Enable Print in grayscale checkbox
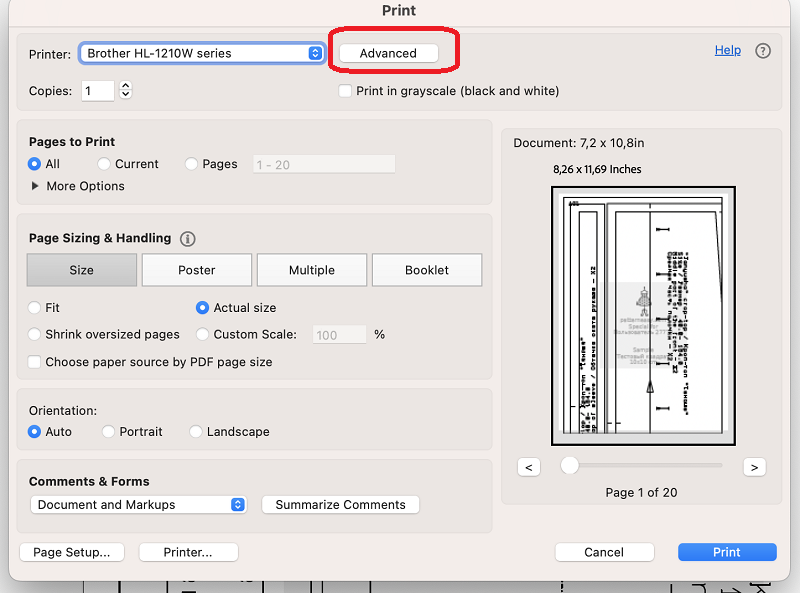The height and width of the screenshot is (593, 800). [x=346, y=91]
